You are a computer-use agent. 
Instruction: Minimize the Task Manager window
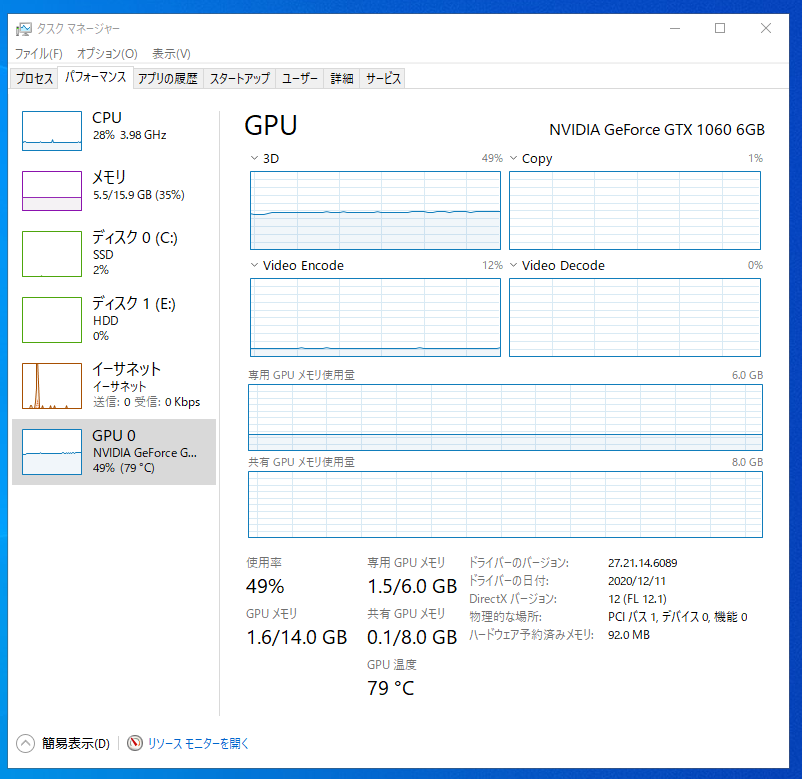(x=675, y=29)
